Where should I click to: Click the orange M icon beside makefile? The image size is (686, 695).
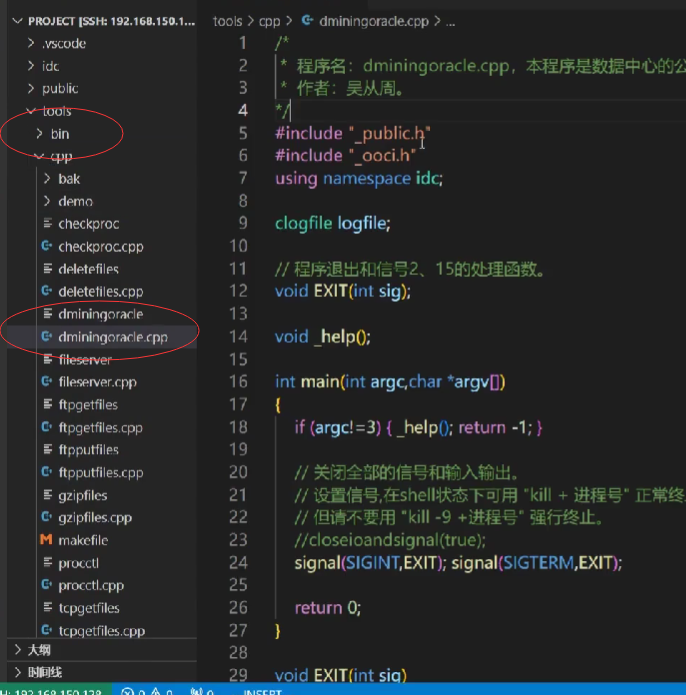tap(46, 540)
